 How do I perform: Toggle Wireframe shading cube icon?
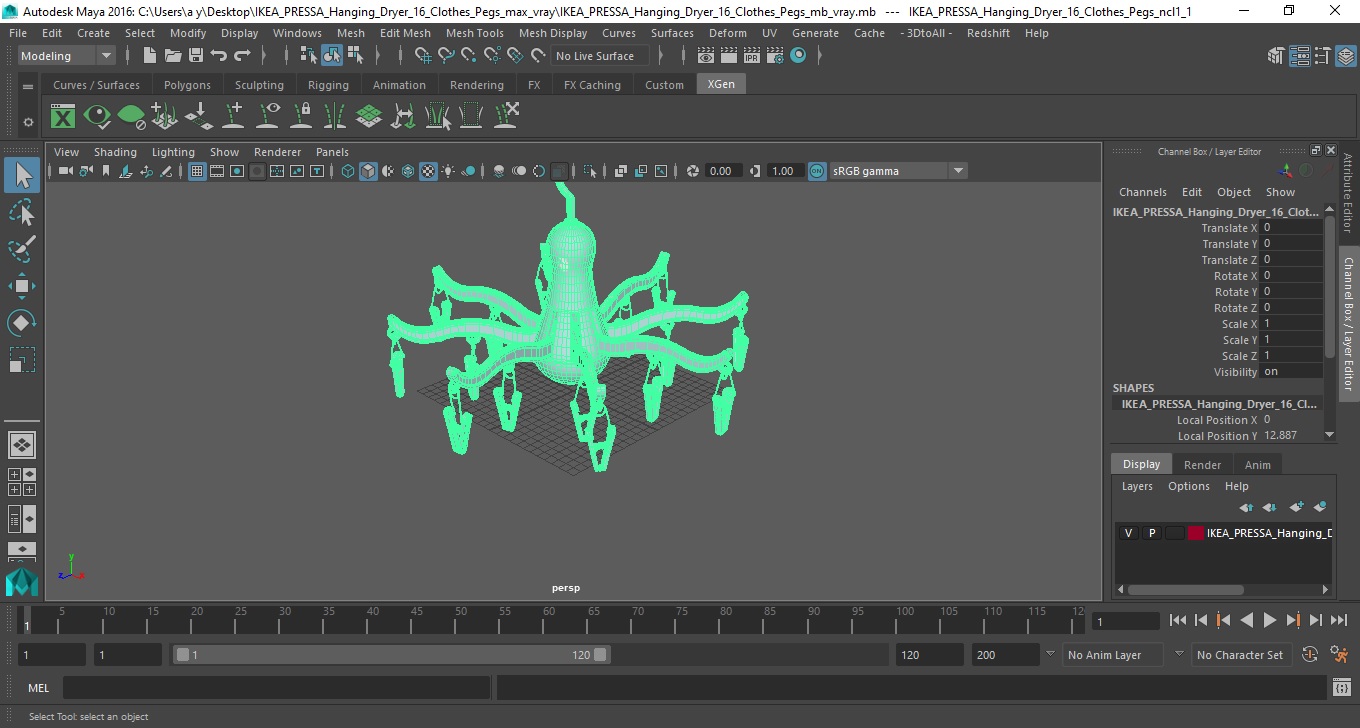(x=348, y=171)
